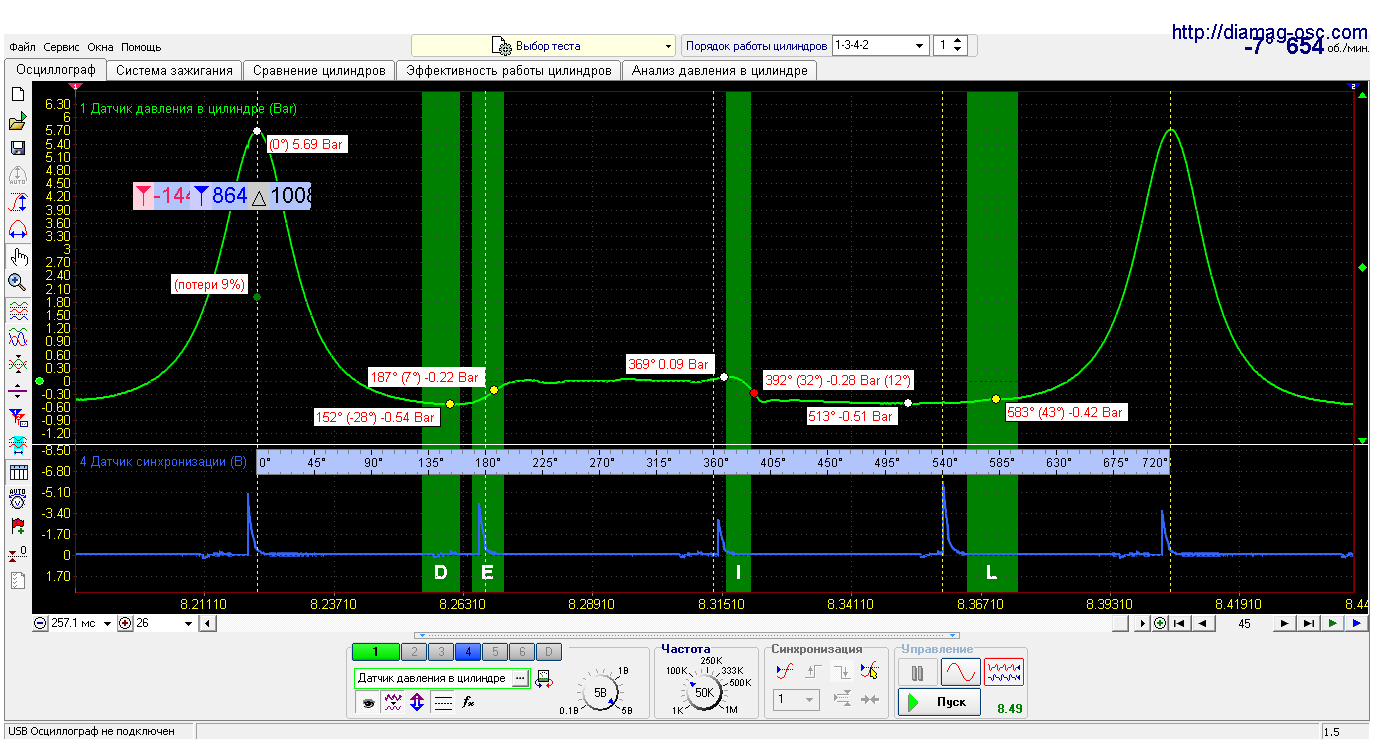The image size is (1382, 744).
Task: Toggle channel 5 button
Action: tap(494, 652)
